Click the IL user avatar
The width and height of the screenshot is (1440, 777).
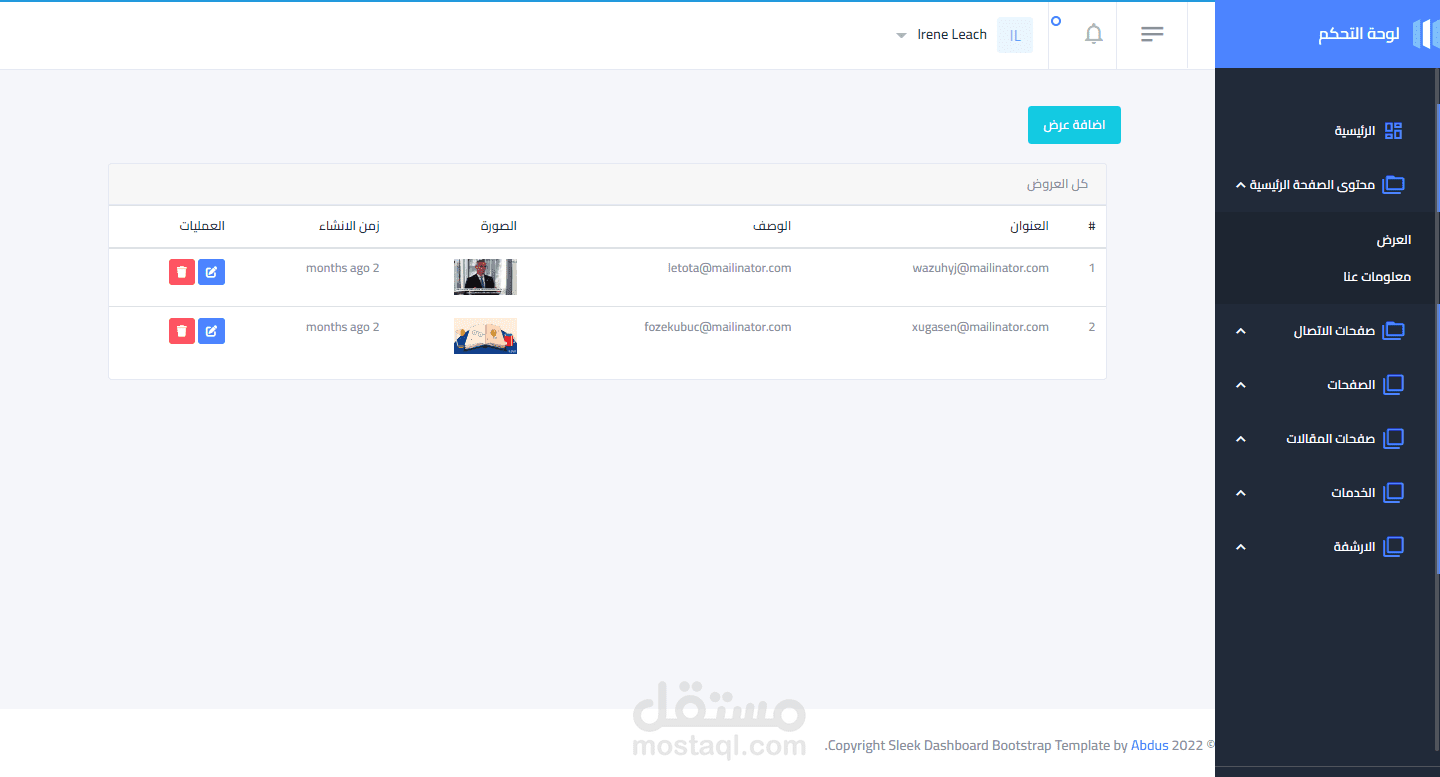point(1015,35)
